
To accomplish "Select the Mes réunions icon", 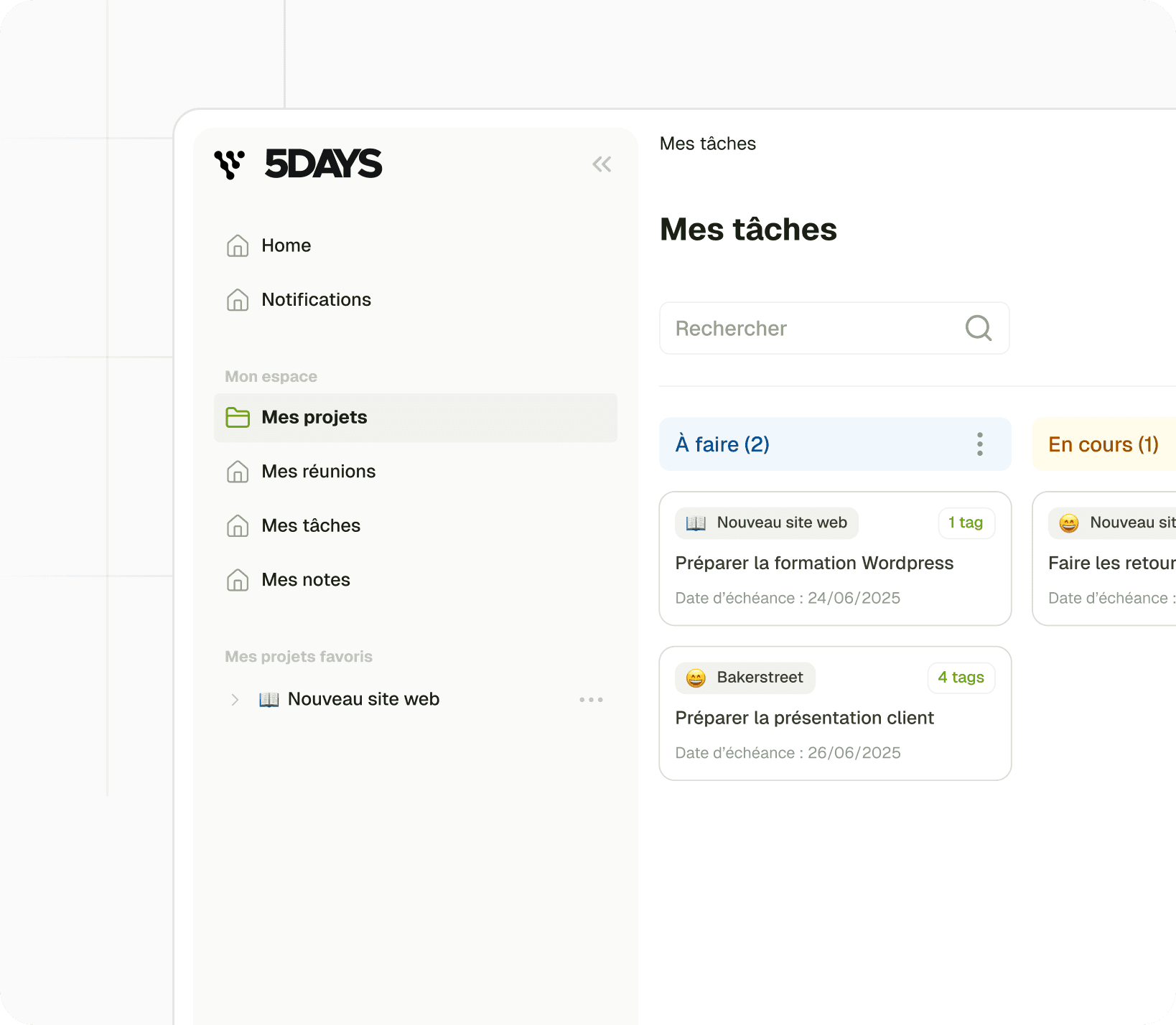I will coord(238,472).
